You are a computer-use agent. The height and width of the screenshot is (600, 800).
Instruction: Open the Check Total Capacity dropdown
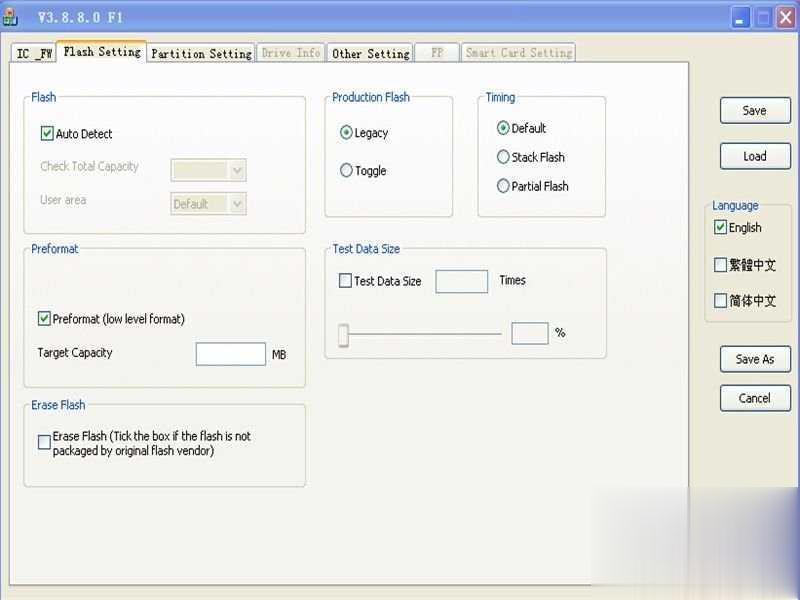coord(208,170)
